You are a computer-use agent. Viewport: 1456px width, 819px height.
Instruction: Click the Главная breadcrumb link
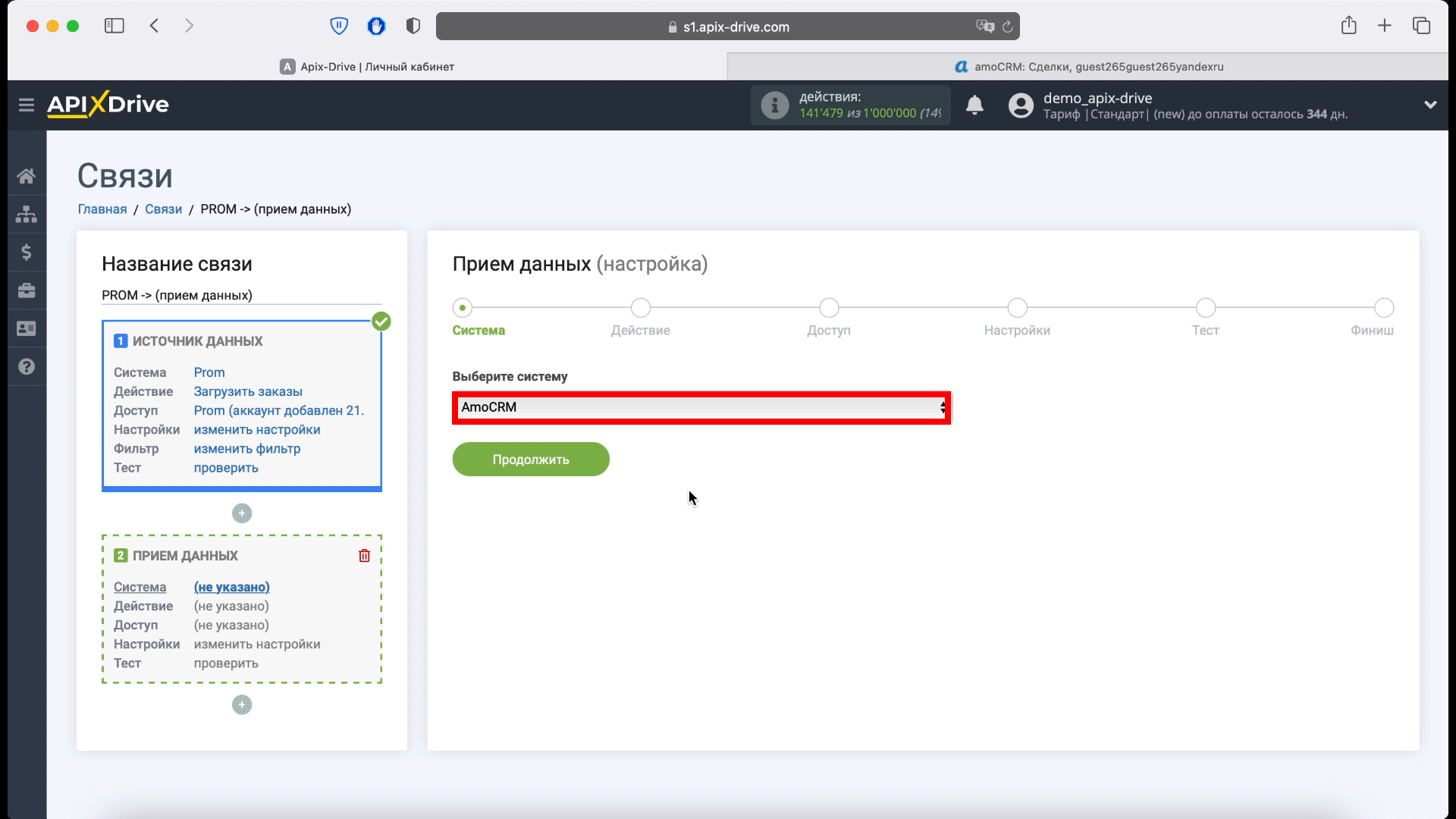pyautogui.click(x=102, y=209)
